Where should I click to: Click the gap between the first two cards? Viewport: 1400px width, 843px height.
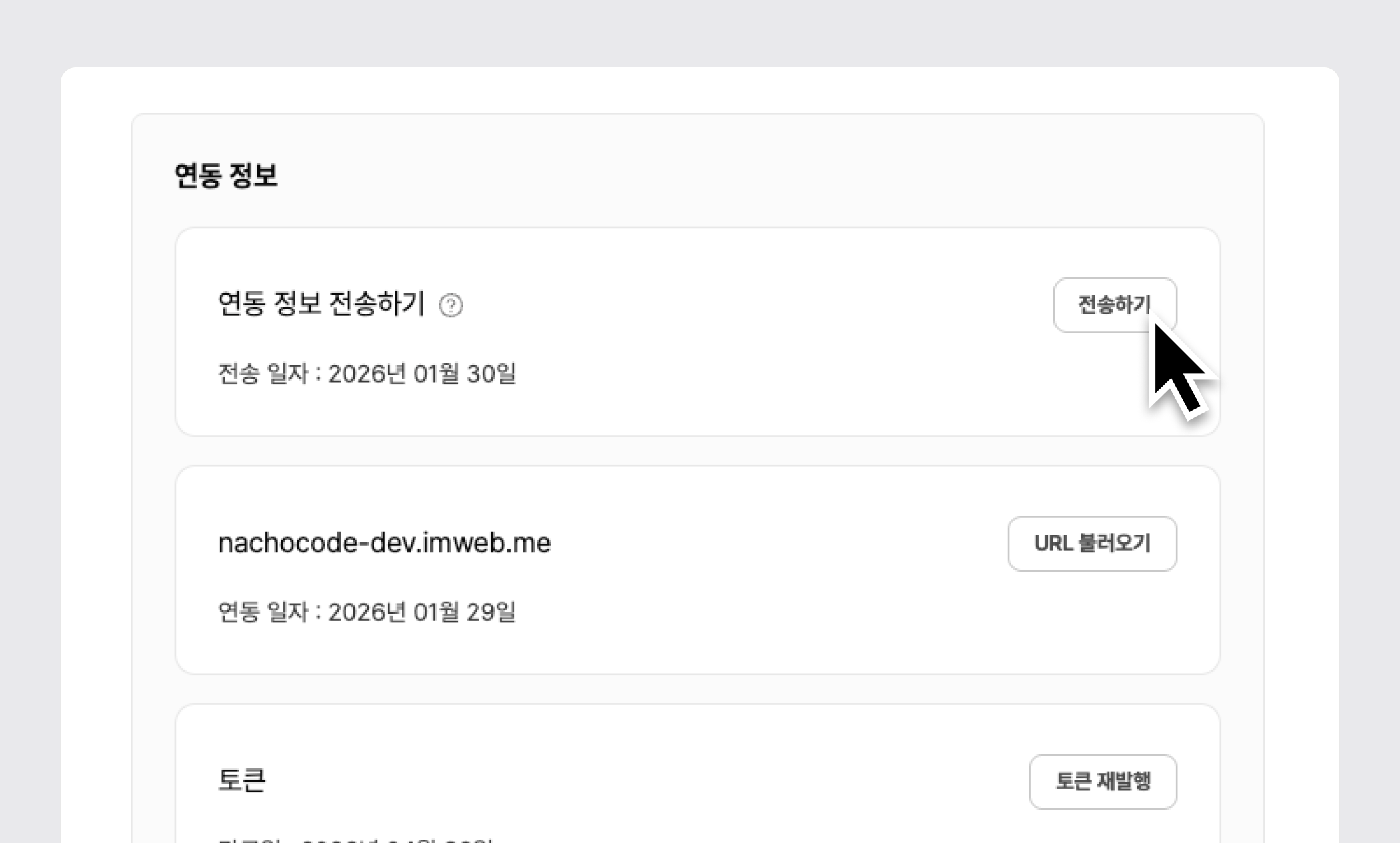(697, 451)
